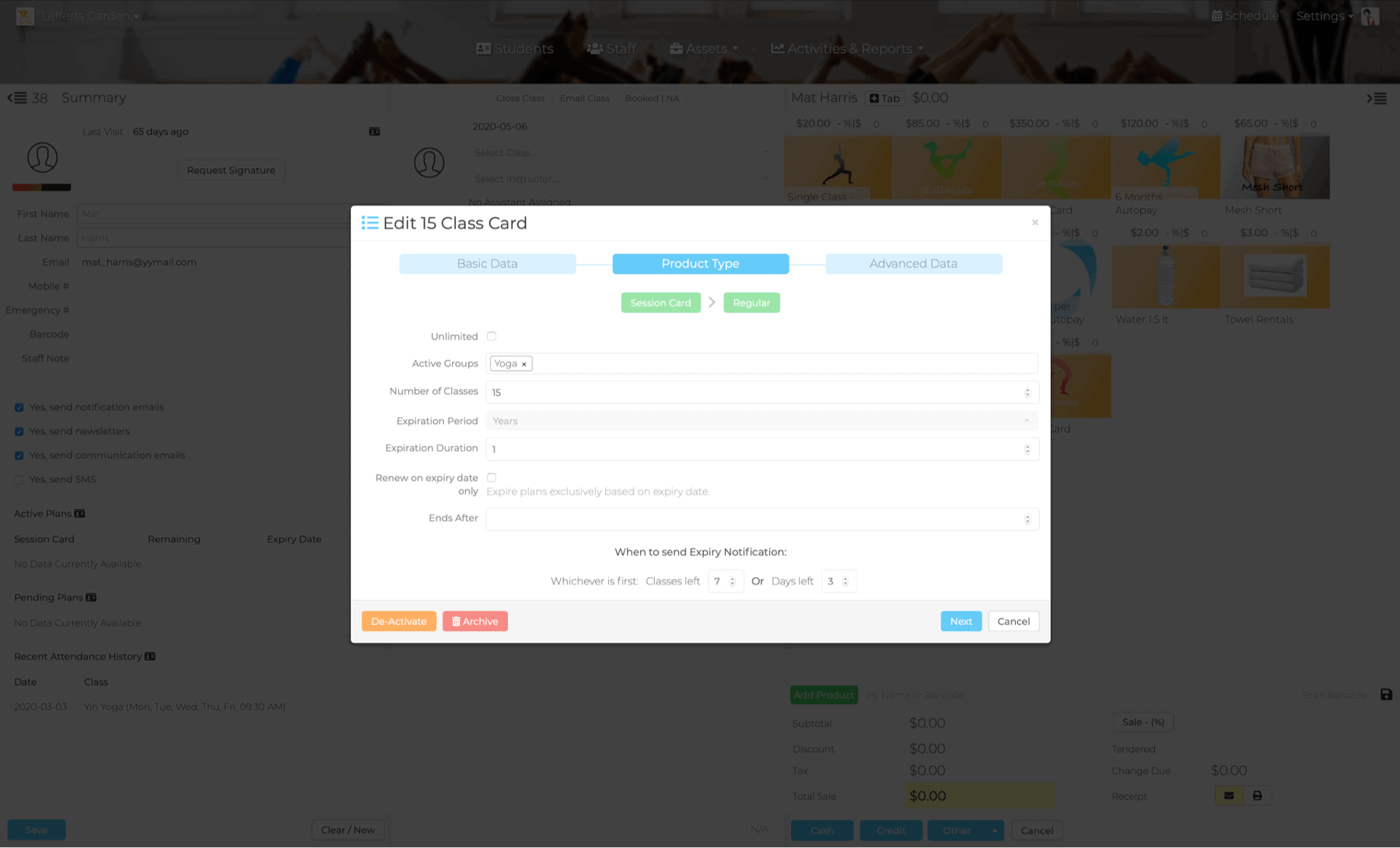1400x848 pixels.
Task: Email the receipt with the envelope icon
Action: click(1229, 796)
